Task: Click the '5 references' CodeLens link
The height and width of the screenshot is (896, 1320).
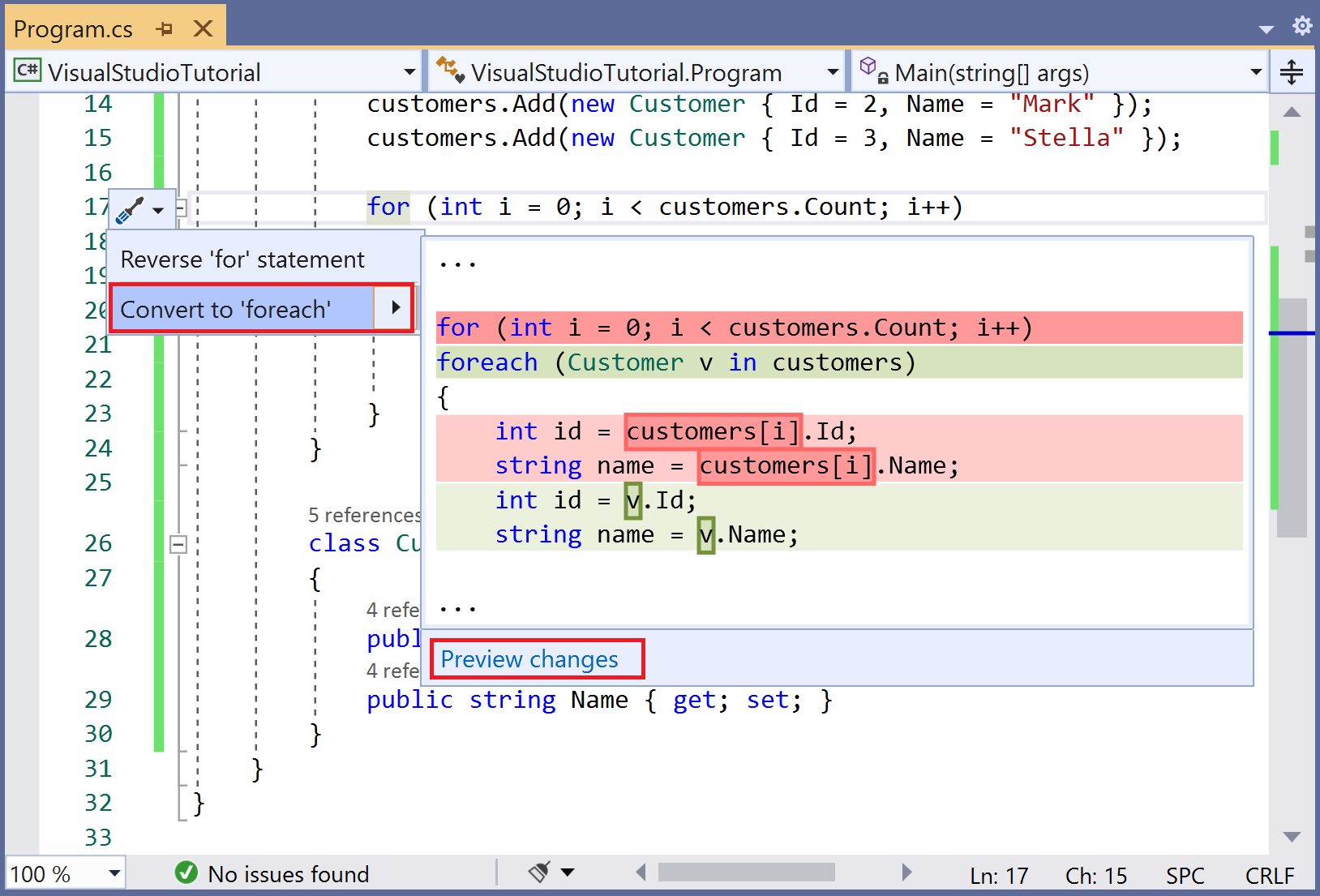Action: (x=364, y=515)
